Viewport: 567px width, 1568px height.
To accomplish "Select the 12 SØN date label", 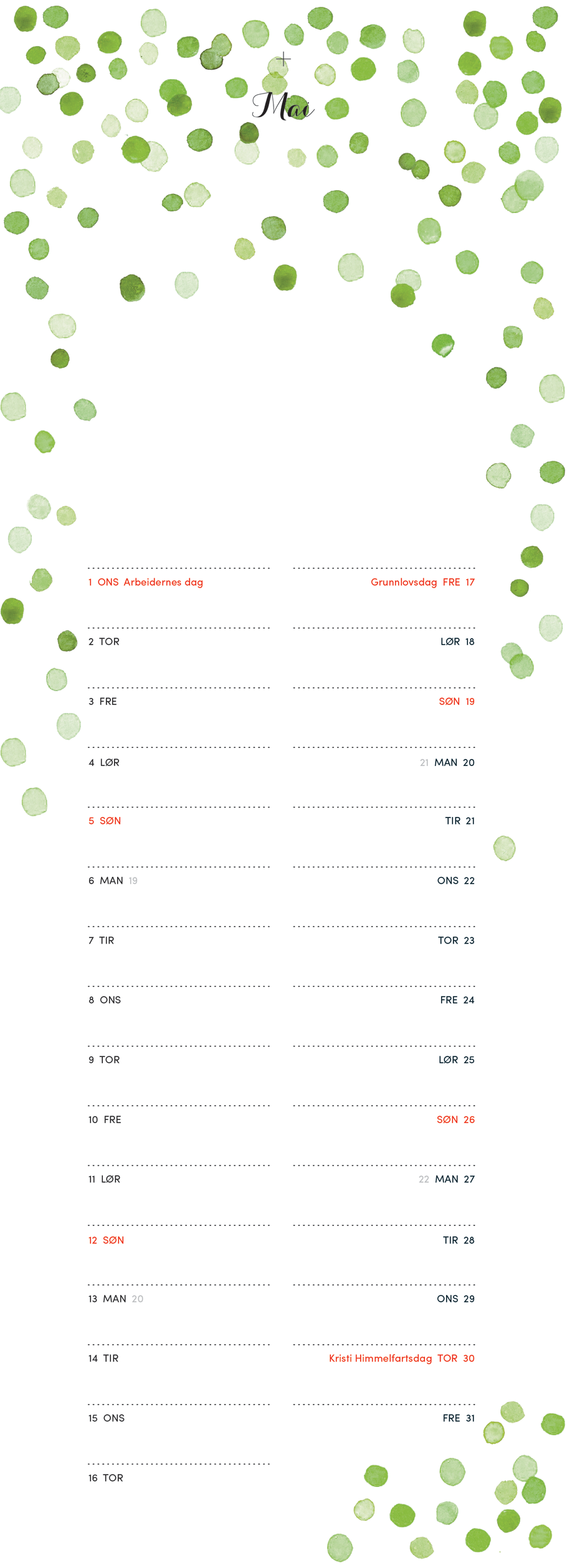I will pyautogui.click(x=106, y=1240).
